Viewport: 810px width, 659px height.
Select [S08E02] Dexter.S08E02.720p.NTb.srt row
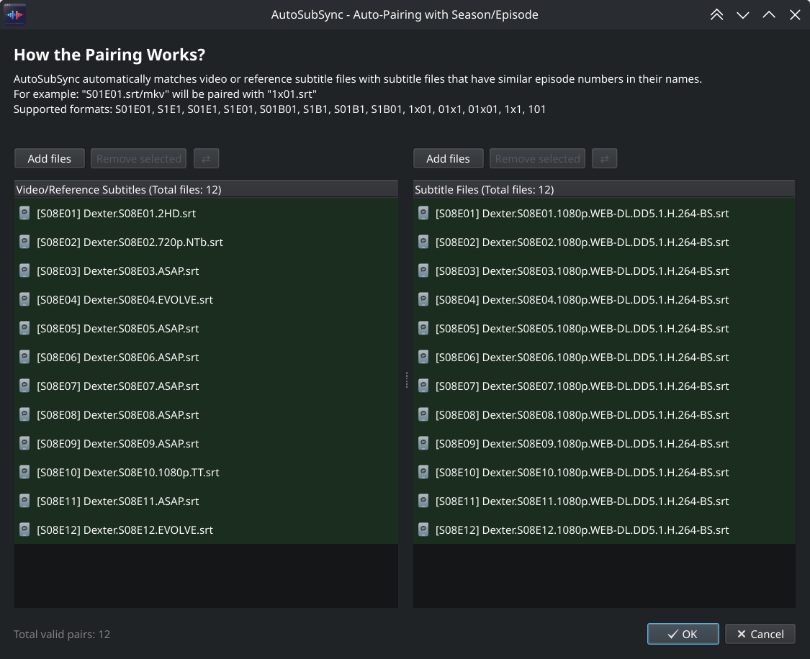206,242
